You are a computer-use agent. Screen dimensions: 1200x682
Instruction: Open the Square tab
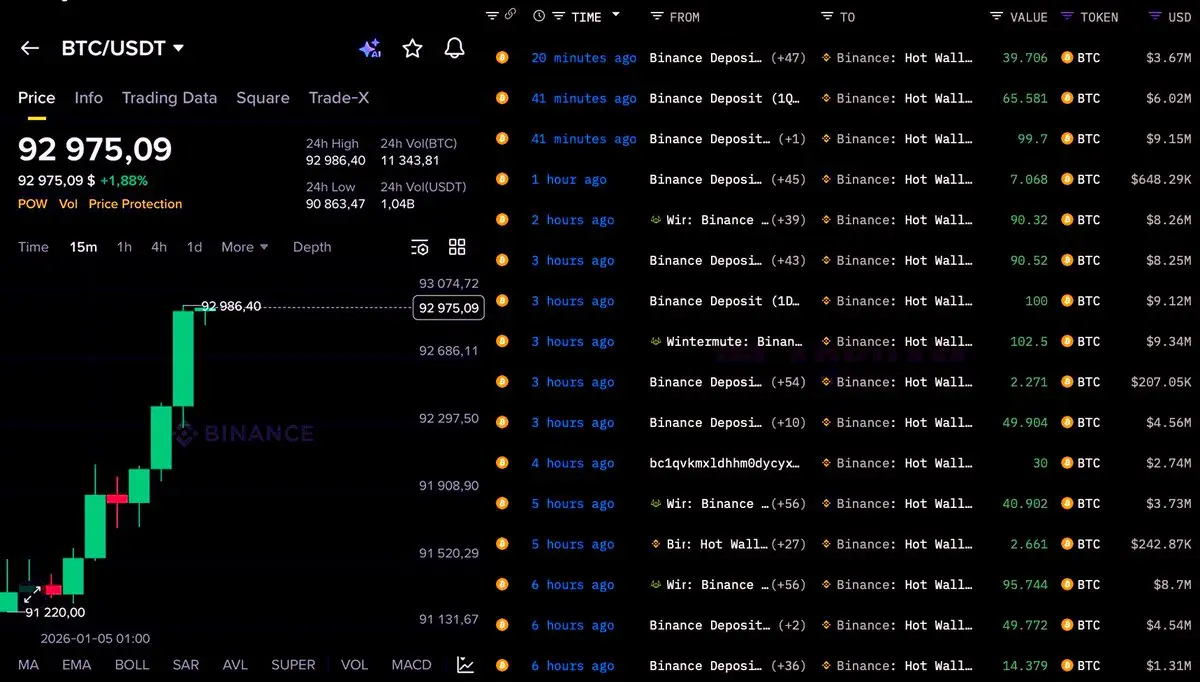tap(263, 98)
